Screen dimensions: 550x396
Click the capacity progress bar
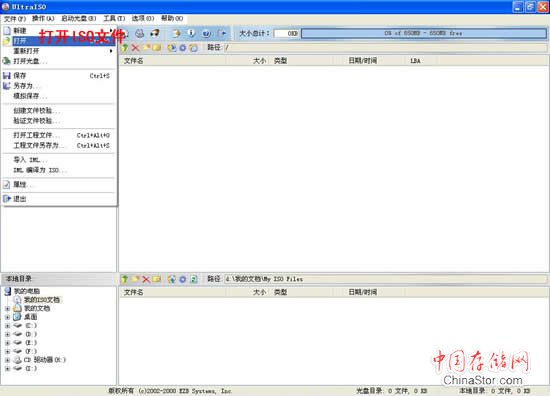[x=424, y=33]
